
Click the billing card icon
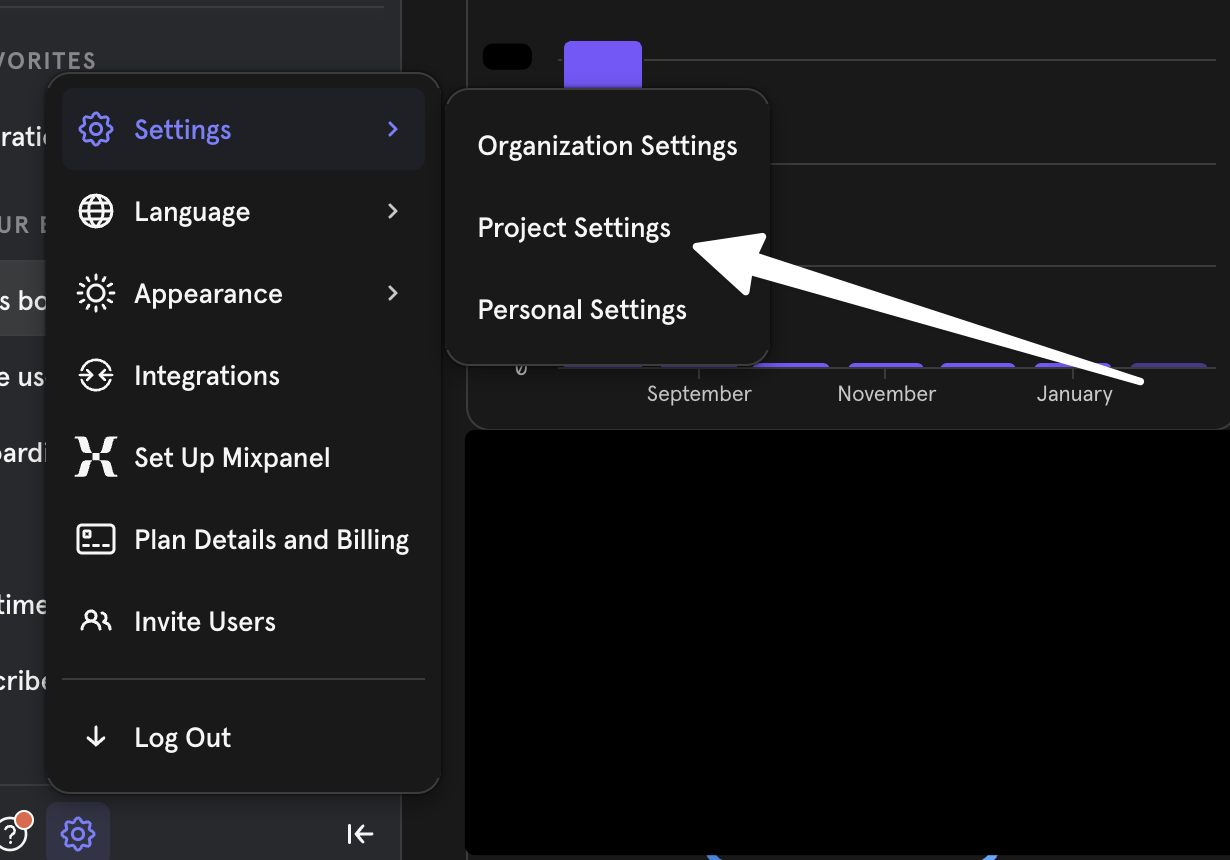(96, 540)
